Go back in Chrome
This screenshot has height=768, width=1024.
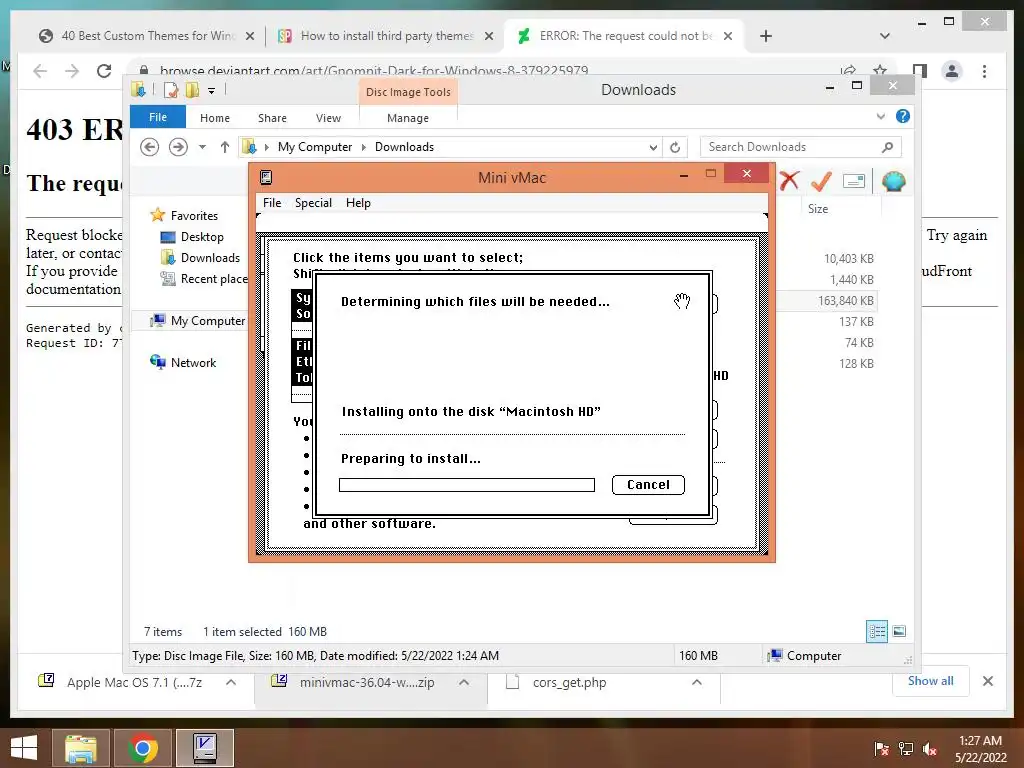click(40, 71)
